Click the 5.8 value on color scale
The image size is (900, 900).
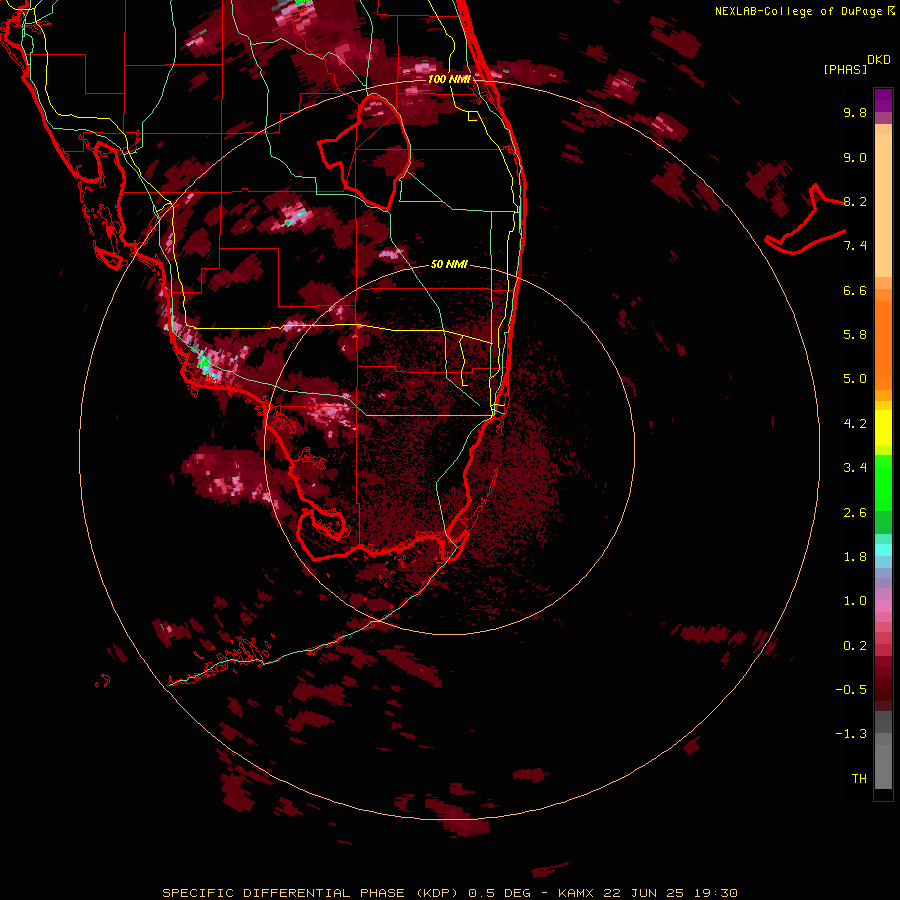(855, 335)
